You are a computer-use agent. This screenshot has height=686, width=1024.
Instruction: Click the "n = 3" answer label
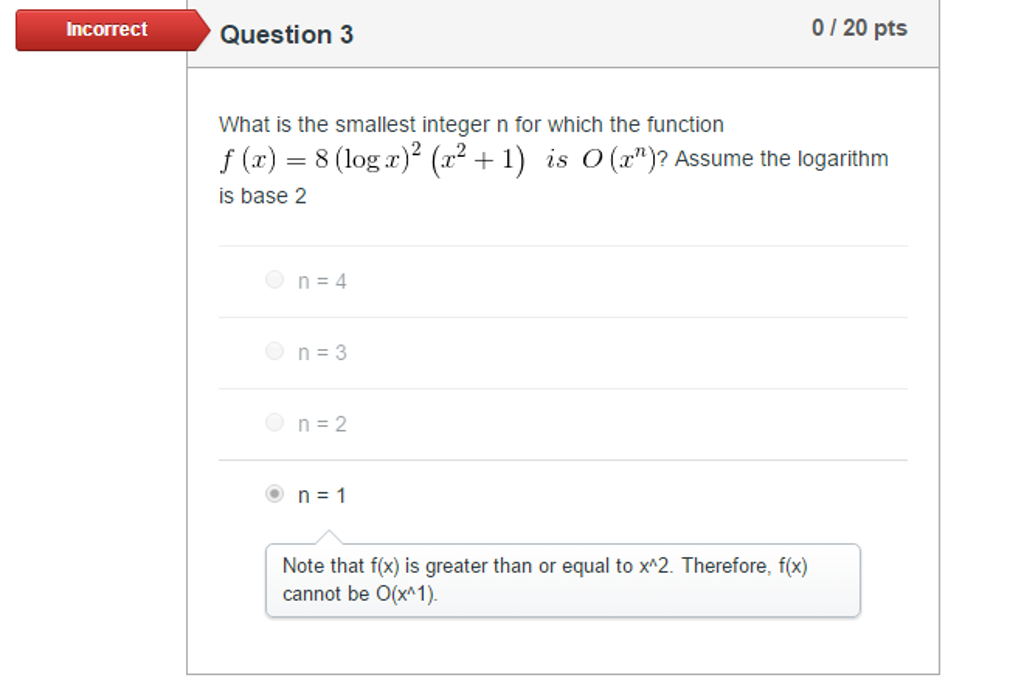click(x=322, y=353)
